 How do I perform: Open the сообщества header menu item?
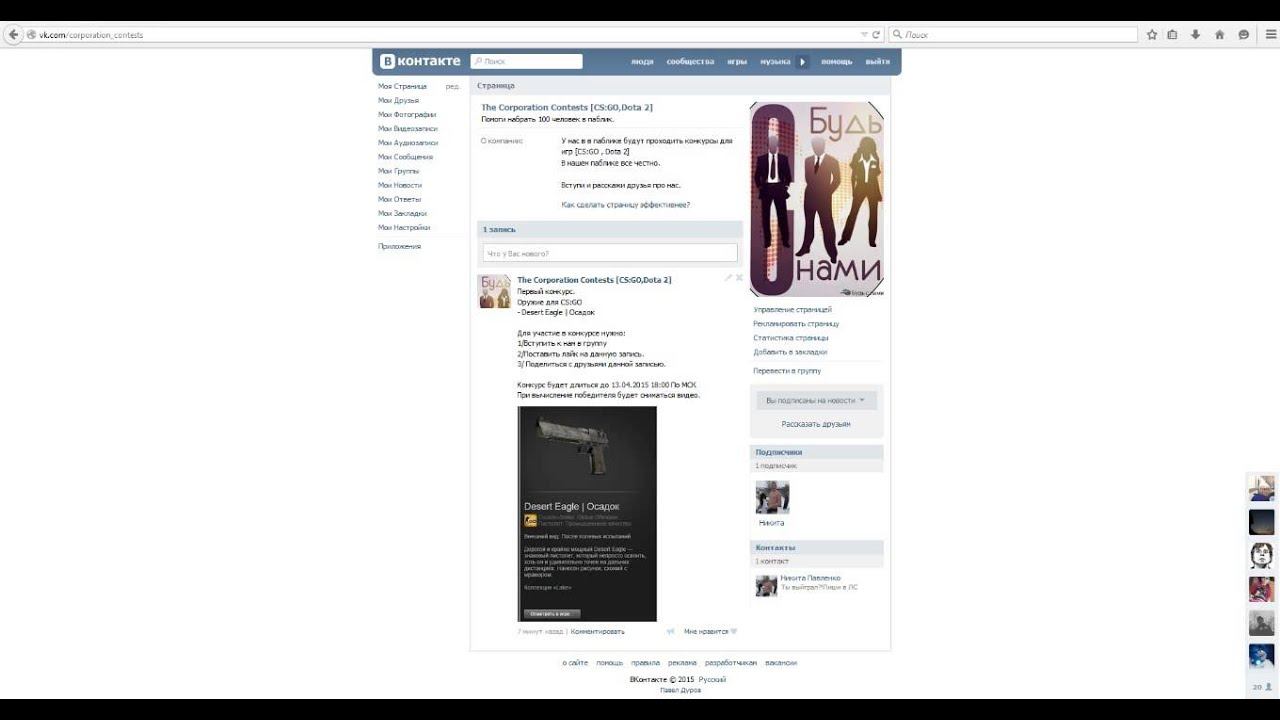click(690, 61)
